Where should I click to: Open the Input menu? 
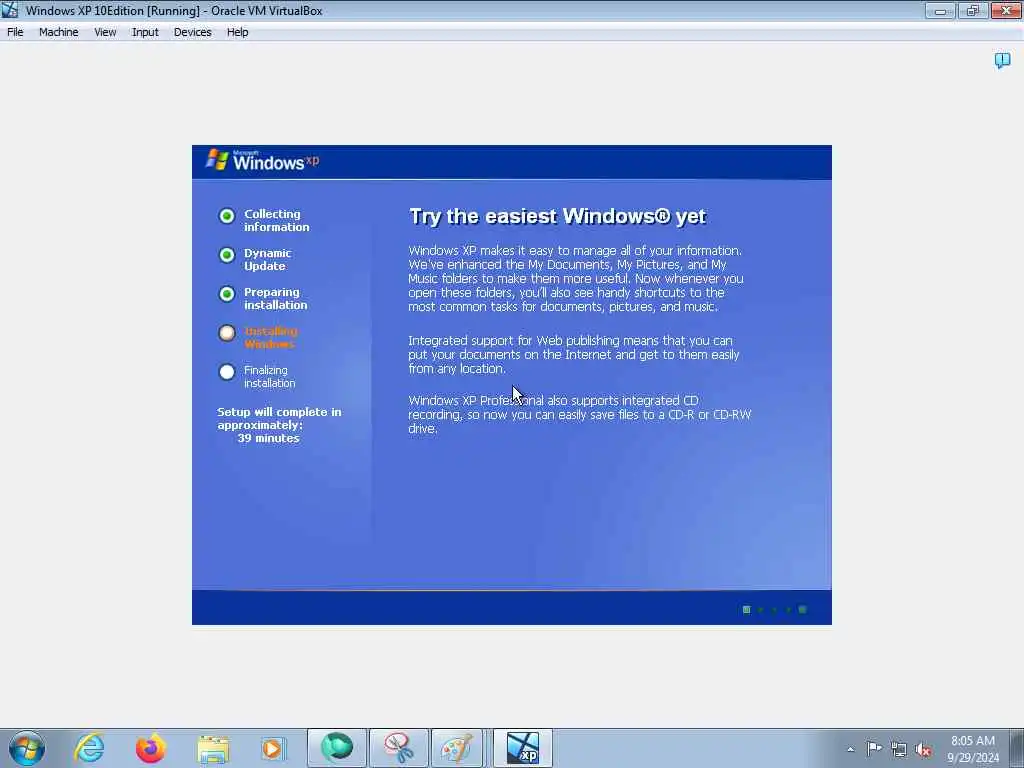click(x=145, y=32)
